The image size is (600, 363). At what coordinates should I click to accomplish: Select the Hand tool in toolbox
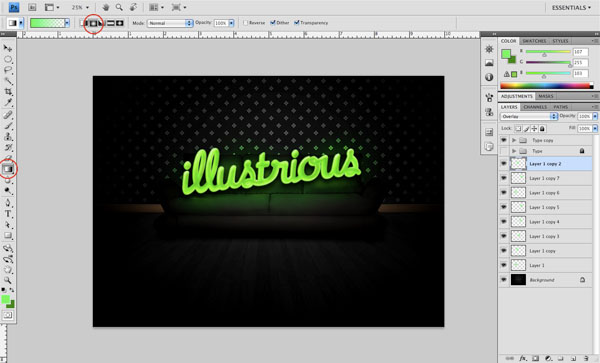coord(8,270)
